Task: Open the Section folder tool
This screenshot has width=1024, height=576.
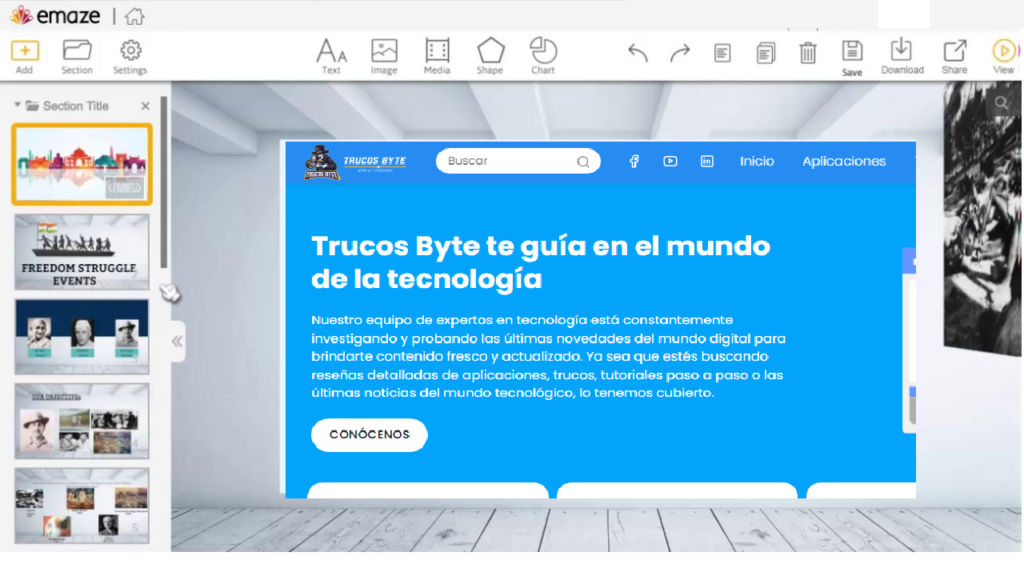Action: point(77,57)
